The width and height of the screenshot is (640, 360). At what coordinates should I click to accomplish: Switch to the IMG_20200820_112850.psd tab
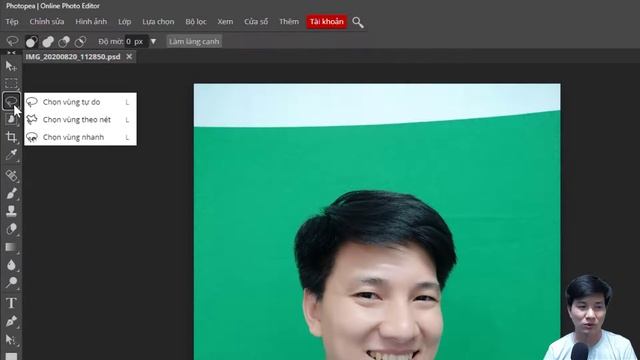click(x=73, y=57)
